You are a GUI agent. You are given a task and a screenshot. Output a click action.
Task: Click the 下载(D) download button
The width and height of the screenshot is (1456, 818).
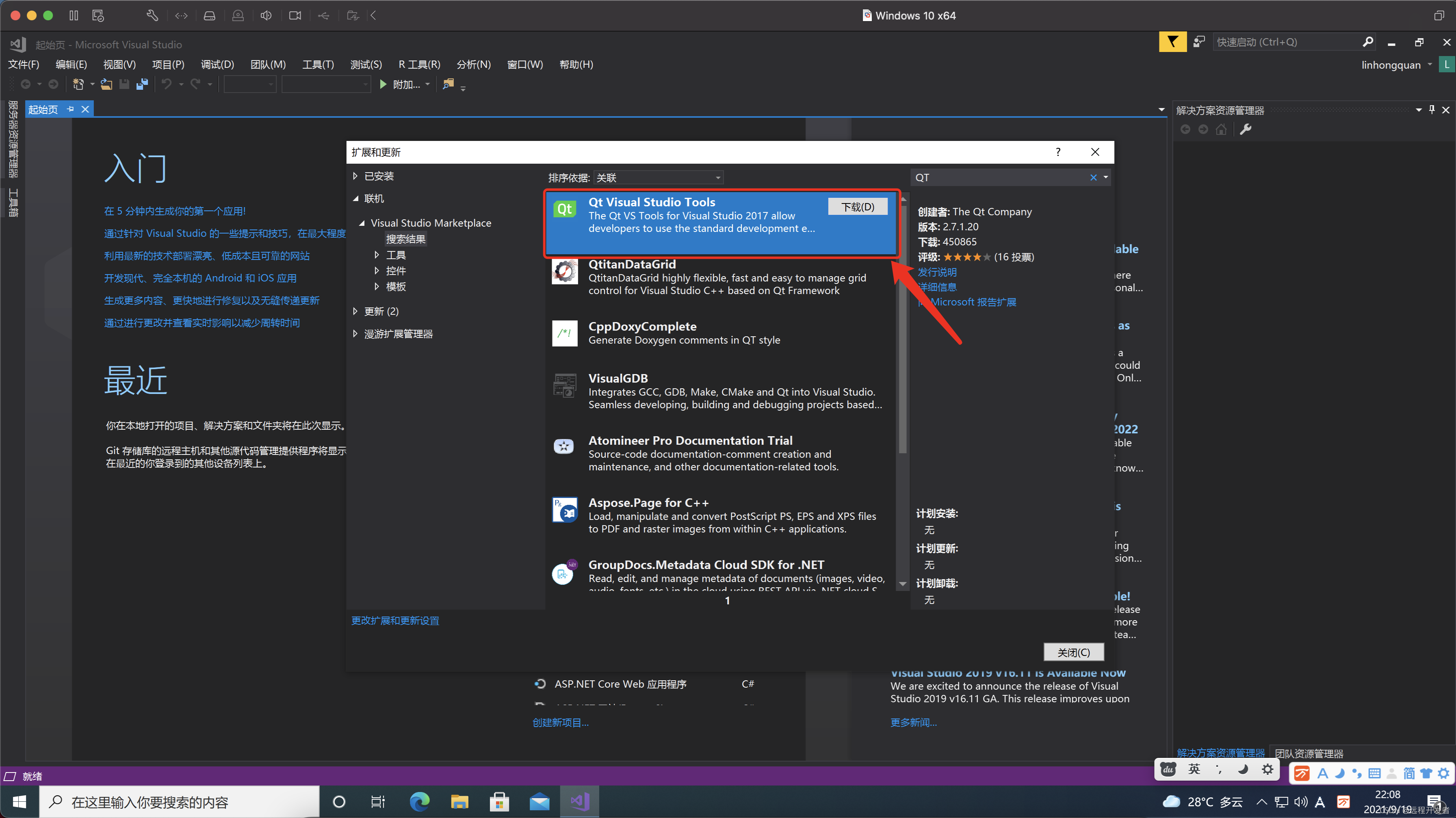click(x=858, y=207)
